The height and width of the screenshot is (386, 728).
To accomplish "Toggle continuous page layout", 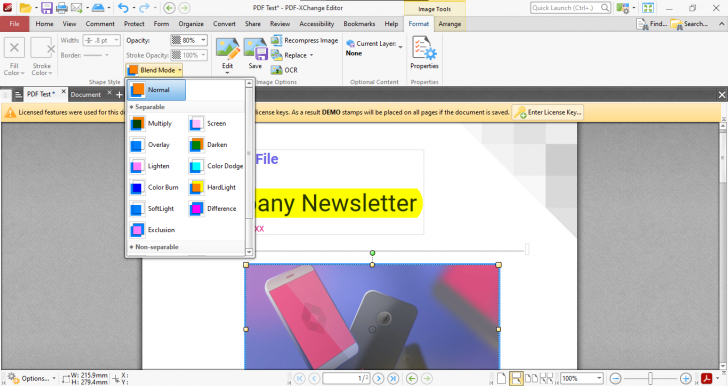I will click(x=516, y=379).
